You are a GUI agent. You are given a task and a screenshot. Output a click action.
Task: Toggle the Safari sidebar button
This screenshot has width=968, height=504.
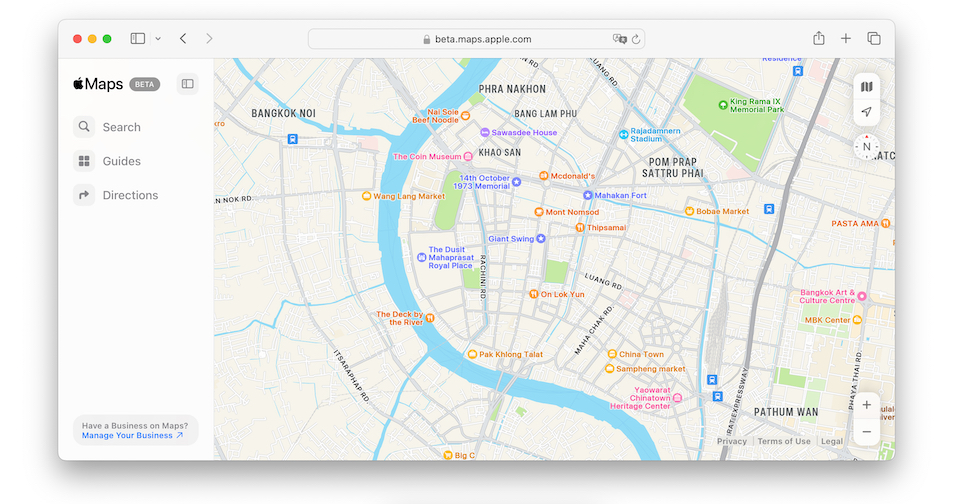[x=138, y=39]
